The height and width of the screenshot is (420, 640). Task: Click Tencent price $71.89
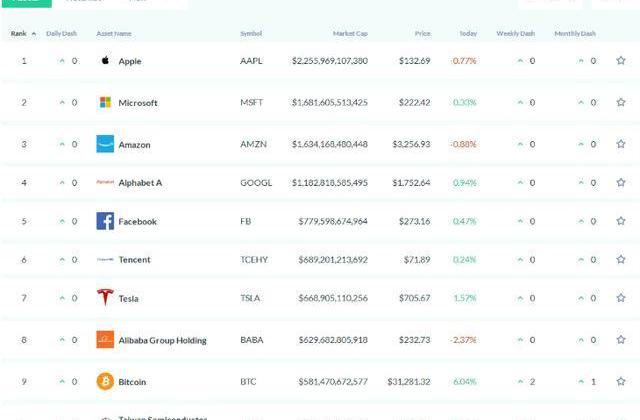(x=417, y=259)
